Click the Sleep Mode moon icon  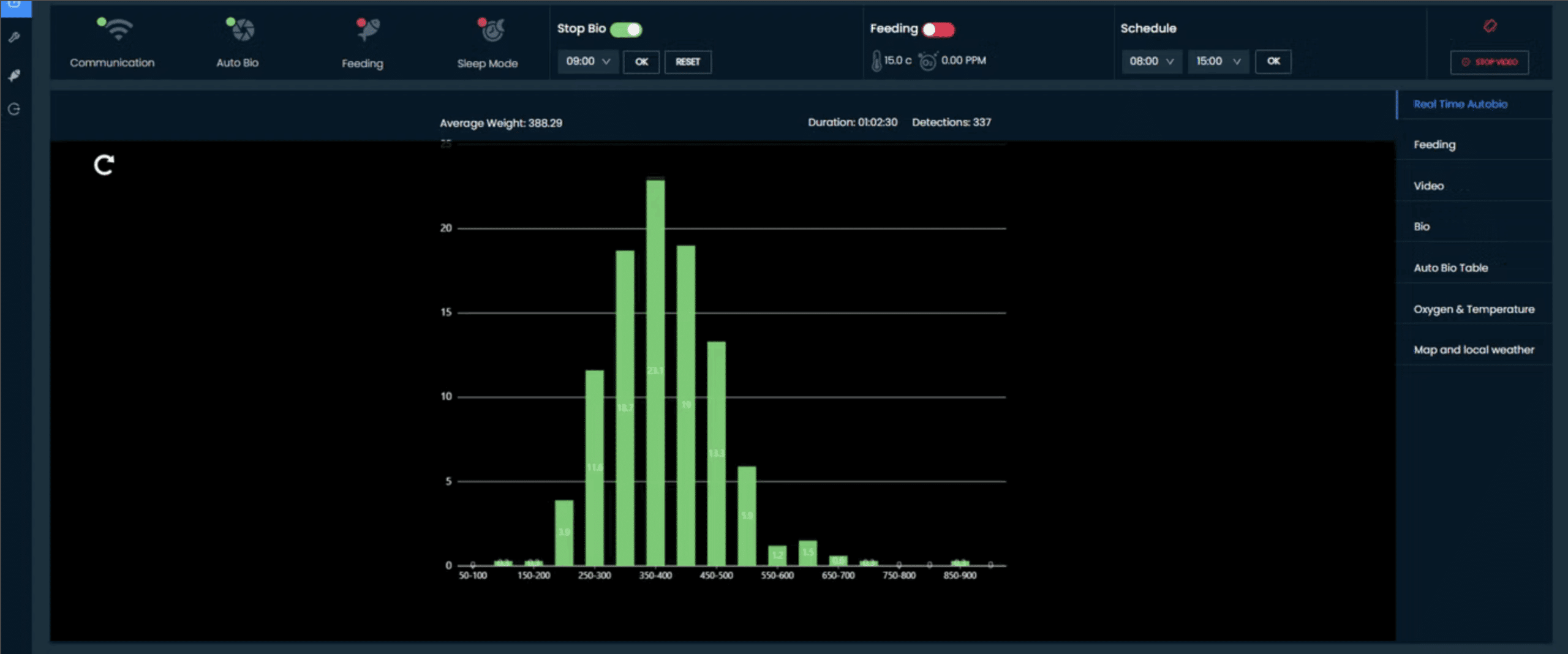493,30
